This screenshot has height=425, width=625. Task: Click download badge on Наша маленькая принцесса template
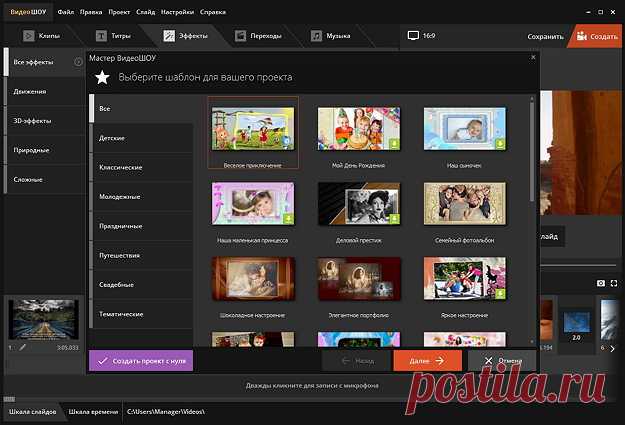pyautogui.click(x=288, y=219)
